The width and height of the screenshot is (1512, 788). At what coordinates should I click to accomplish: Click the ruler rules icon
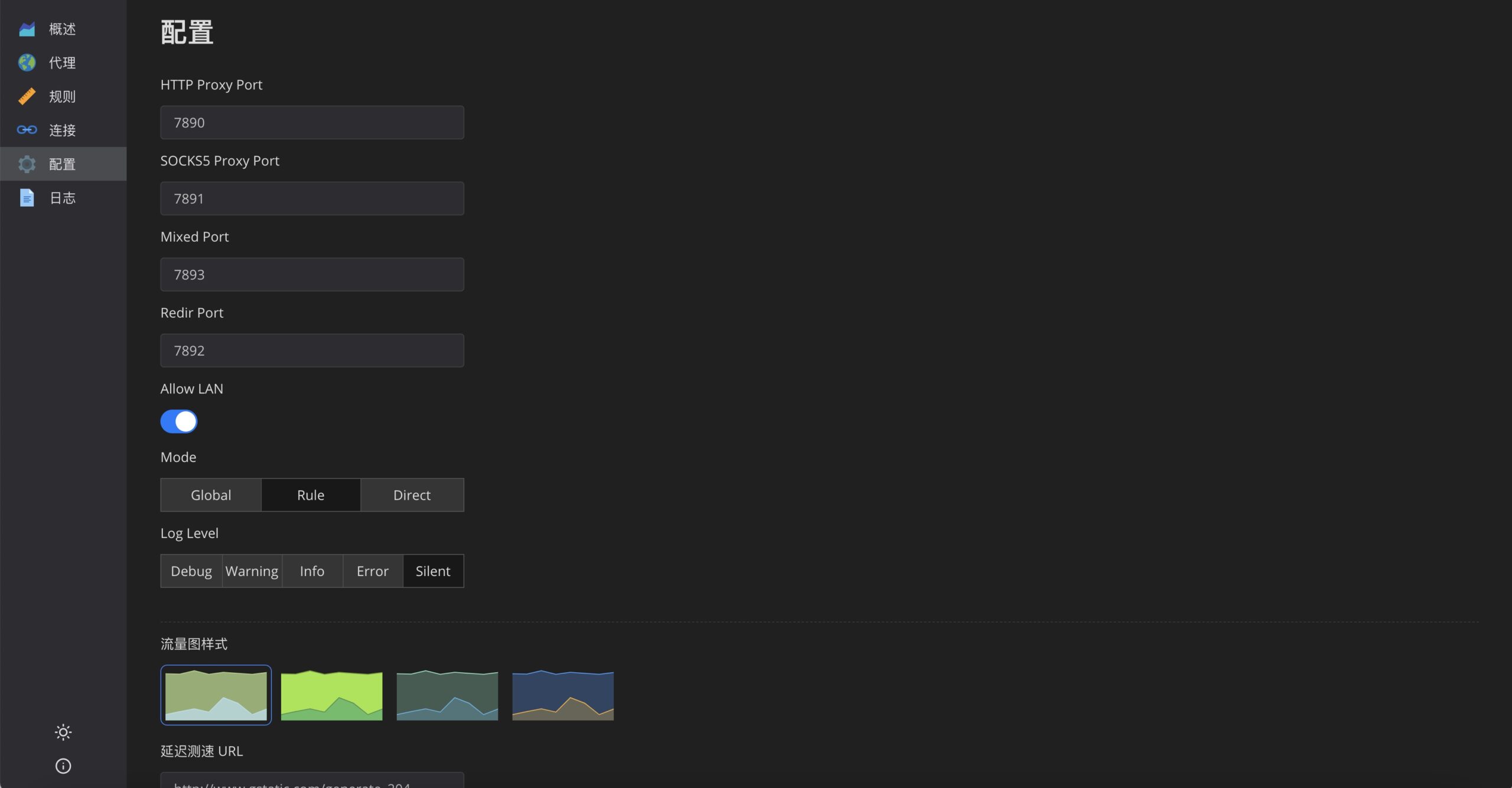pos(27,96)
